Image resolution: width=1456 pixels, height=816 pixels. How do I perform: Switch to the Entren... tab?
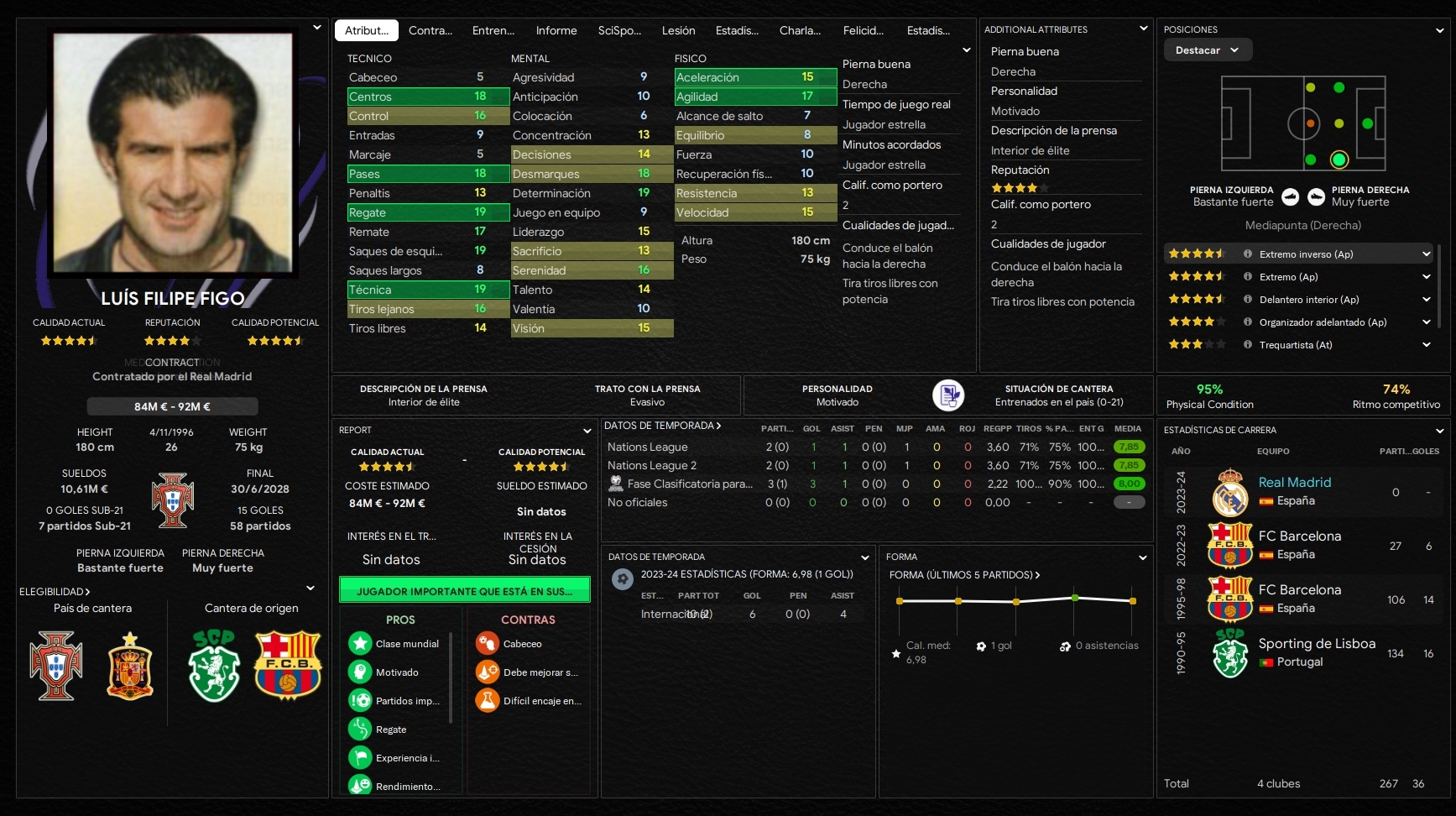(493, 30)
